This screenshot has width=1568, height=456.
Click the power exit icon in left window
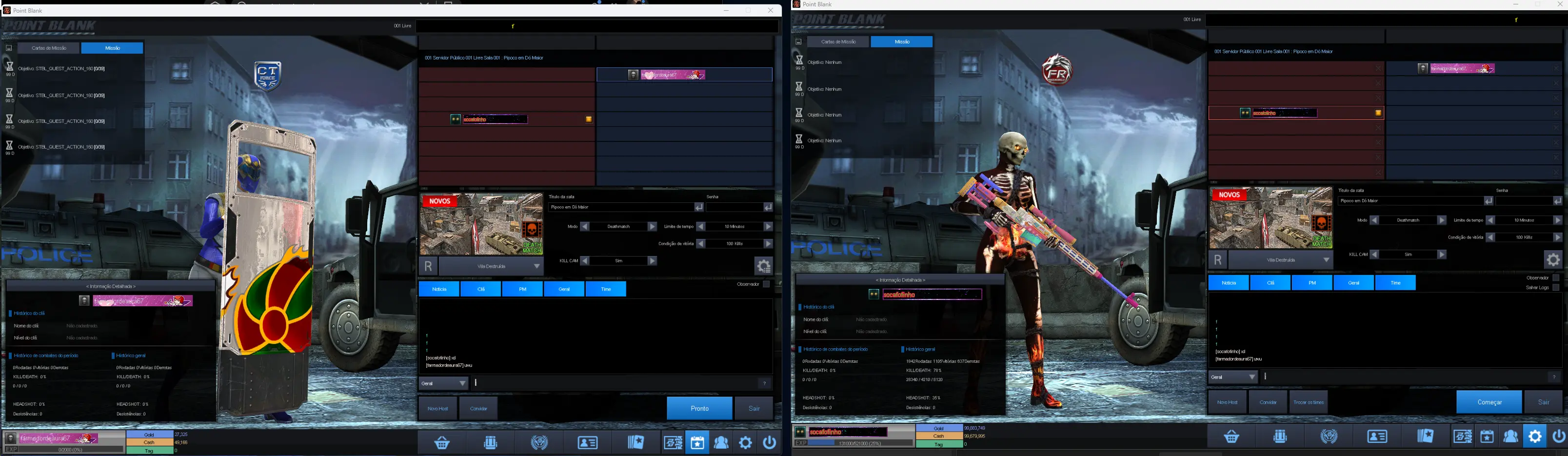770,443
